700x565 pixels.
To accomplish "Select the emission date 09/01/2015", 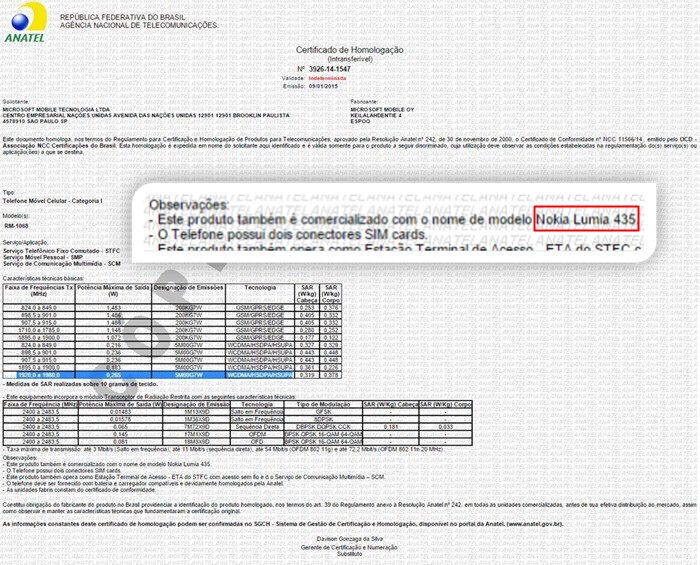I will pyautogui.click(x=323, y=86).
